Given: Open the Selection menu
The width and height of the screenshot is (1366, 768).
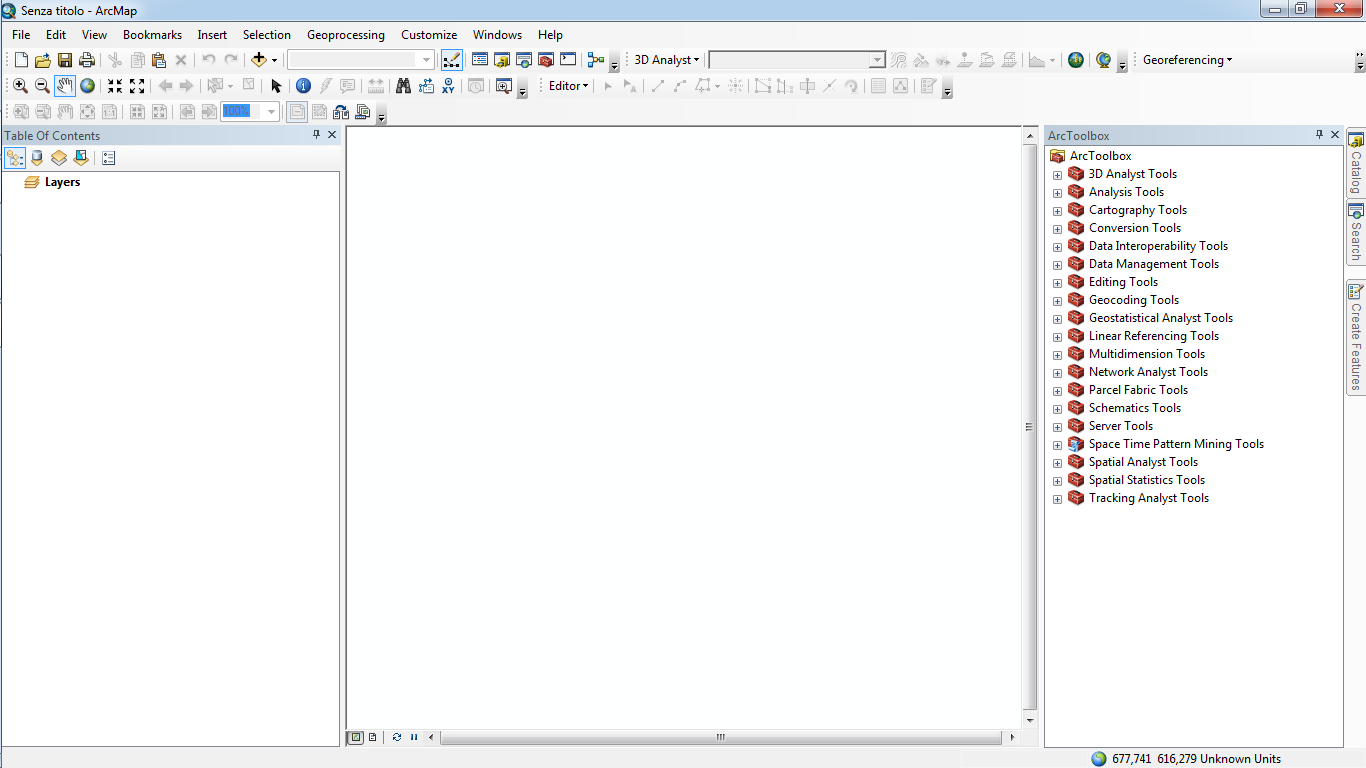Looking at the screenshot, I should pyautogui.click(x=267, y=35).
